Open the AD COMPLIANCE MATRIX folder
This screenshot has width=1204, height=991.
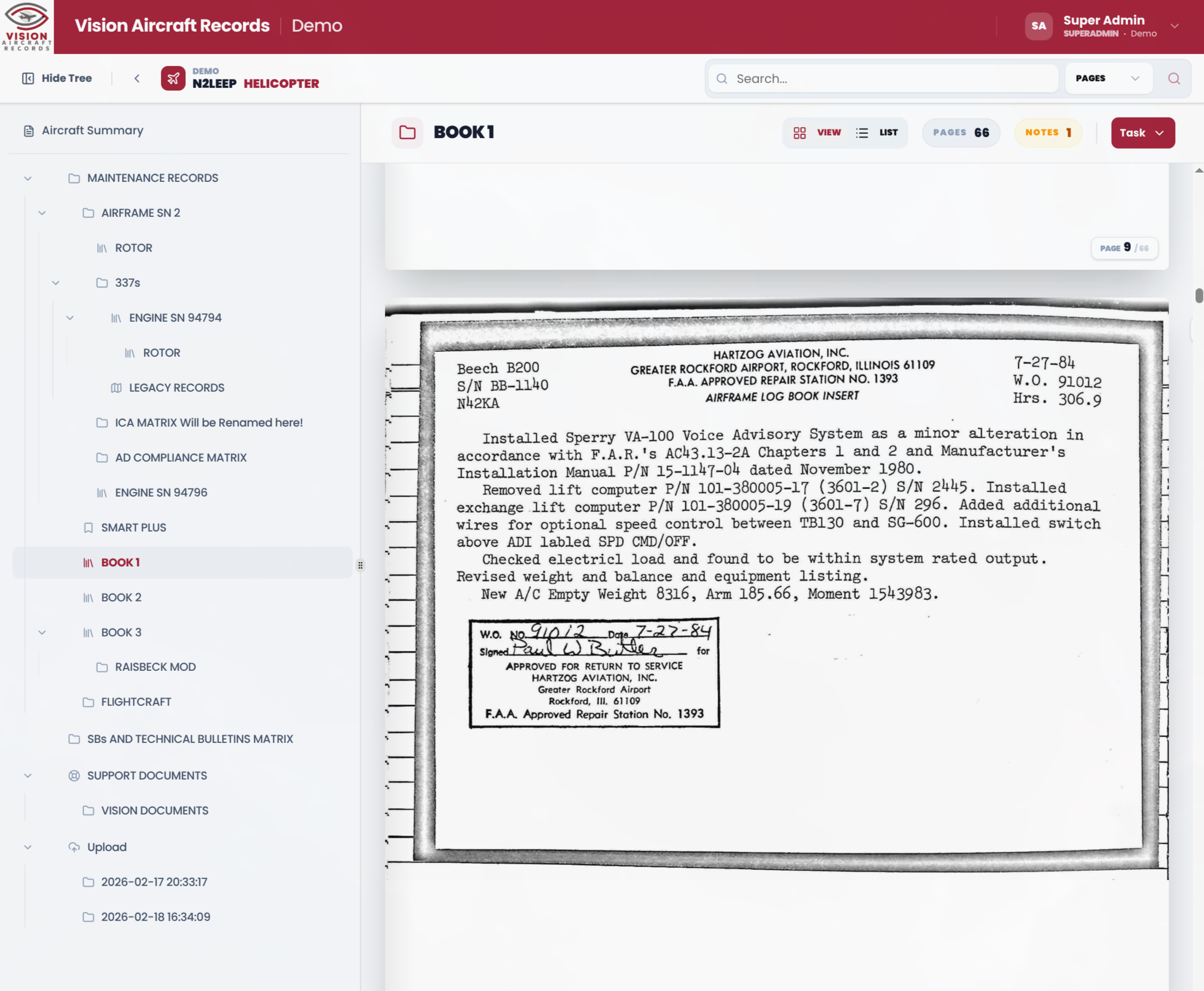tap(180, 457)
